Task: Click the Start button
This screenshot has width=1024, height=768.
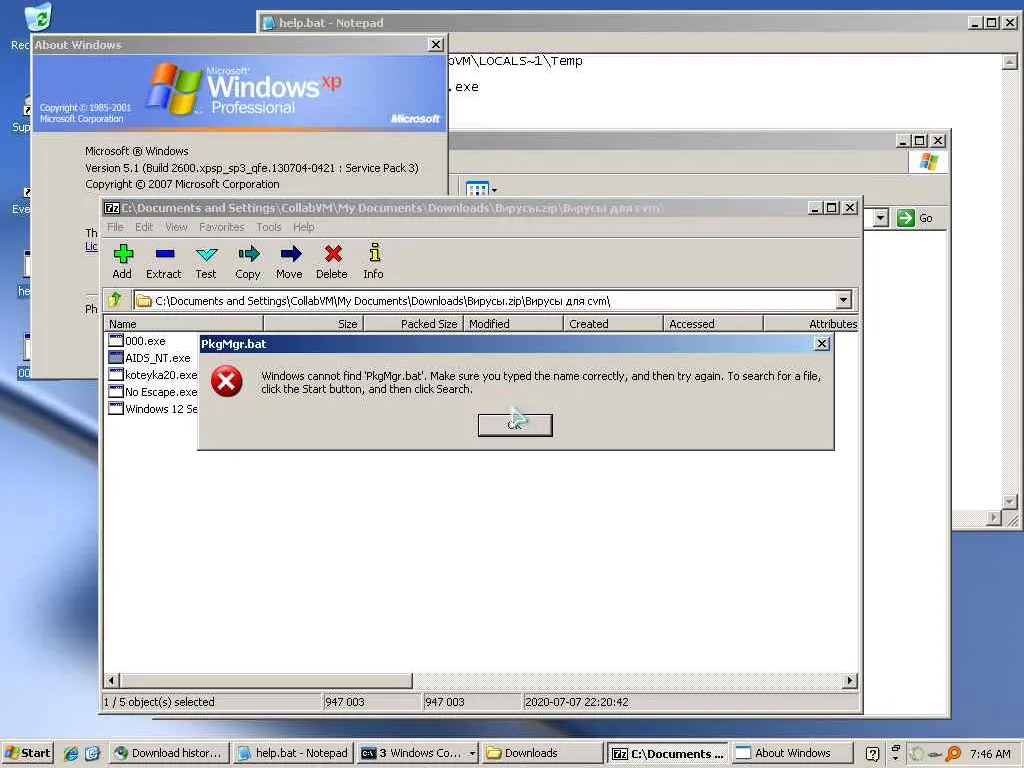Action: 27,753
